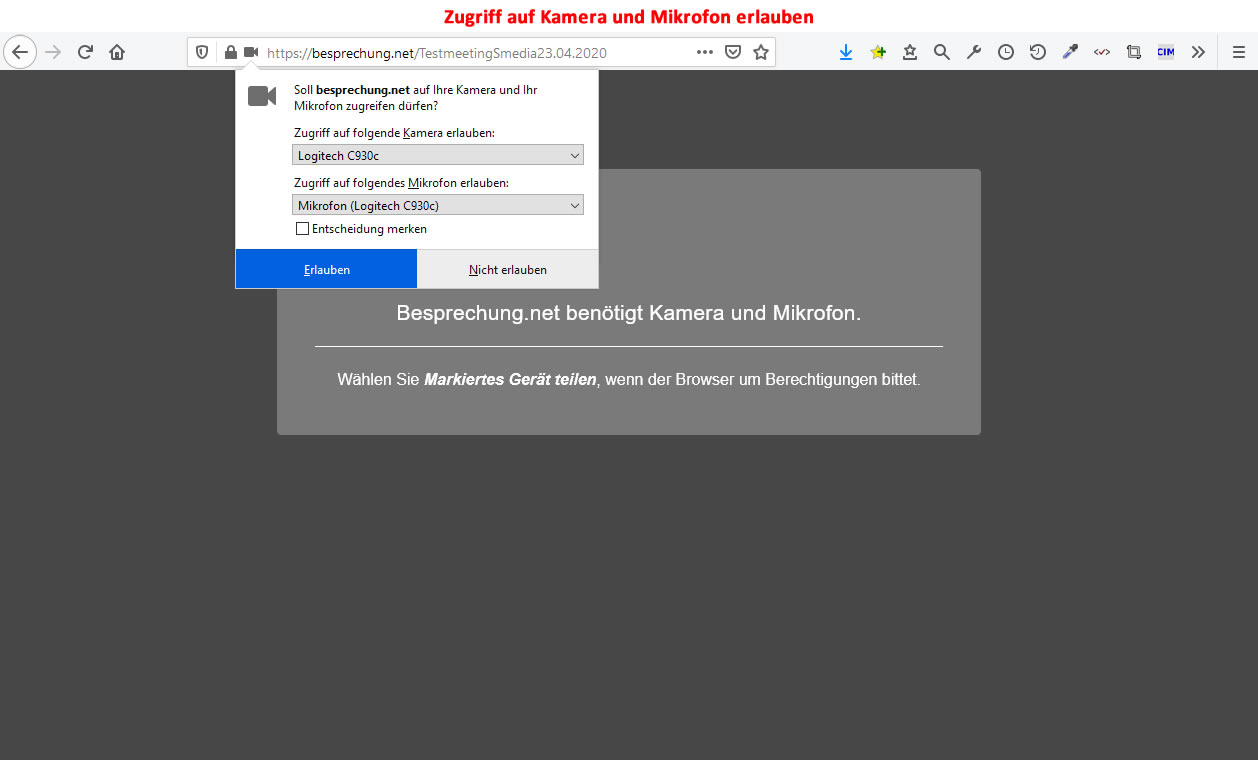Screen dimensions: 1258x760
Task: Open the page actions three-dot menu
Action: coord(705,52)
